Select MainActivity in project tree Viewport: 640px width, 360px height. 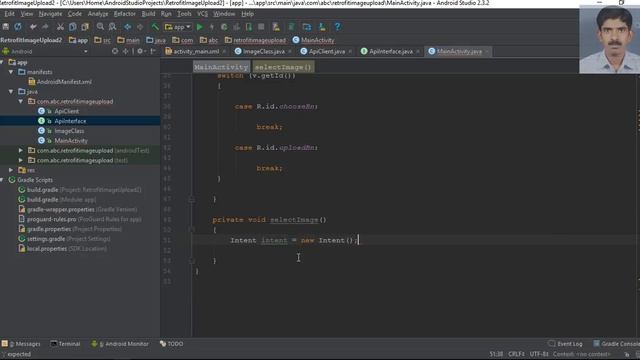tap(71, 140)
